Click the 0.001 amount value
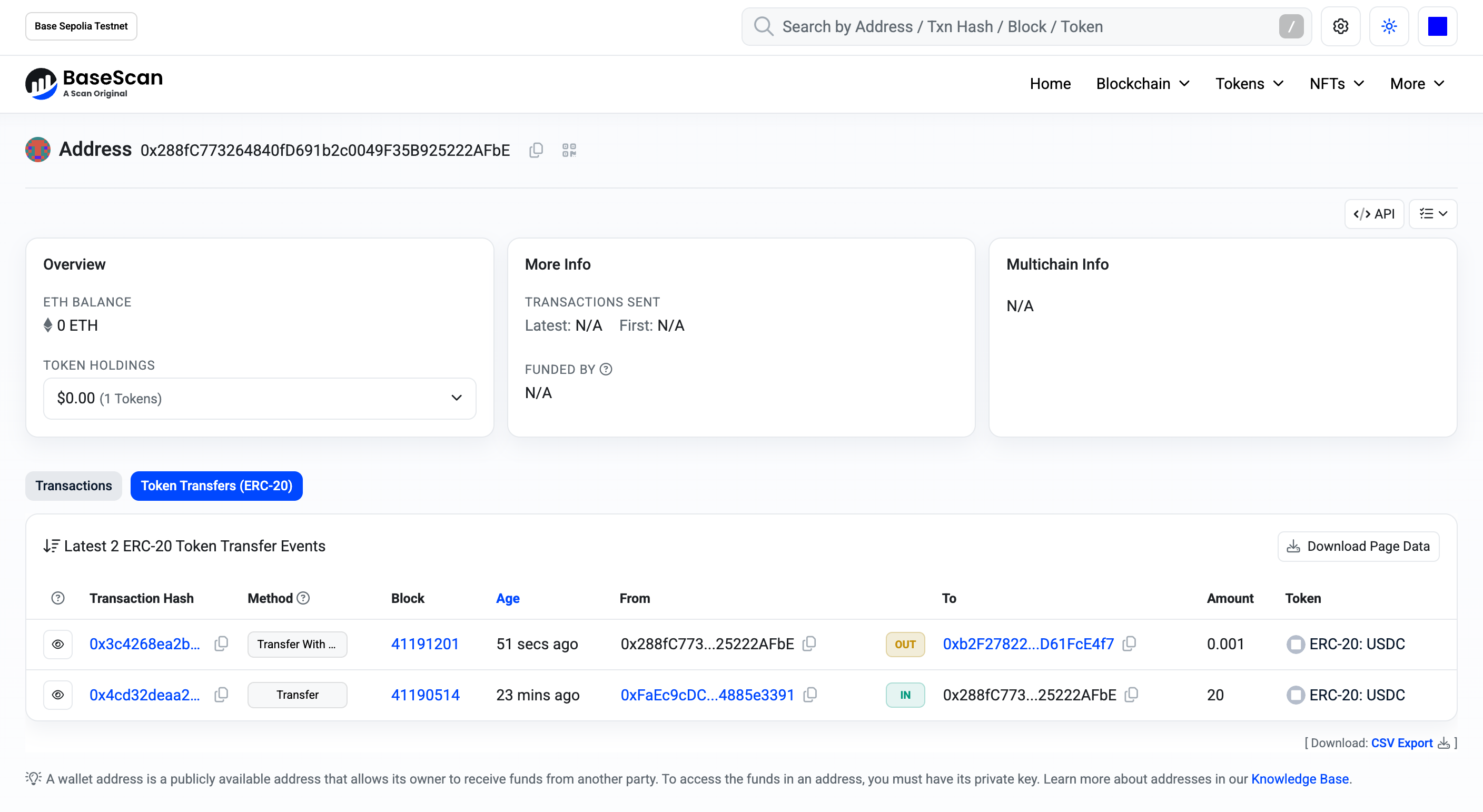Image resolution: width=1483 pixels, height=812 pixels. click(x=1225, y=644)
